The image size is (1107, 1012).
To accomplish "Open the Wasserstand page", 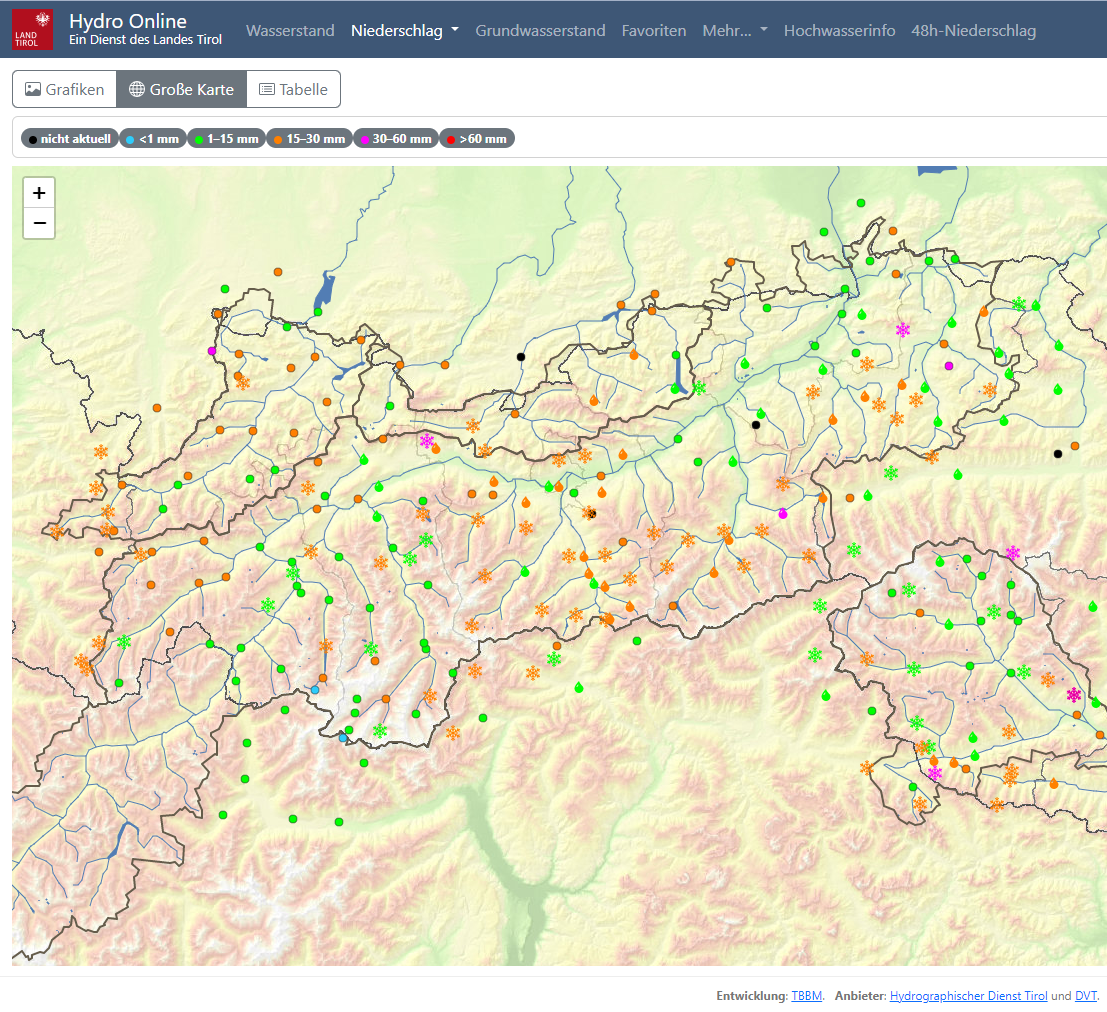I will 290,31.
